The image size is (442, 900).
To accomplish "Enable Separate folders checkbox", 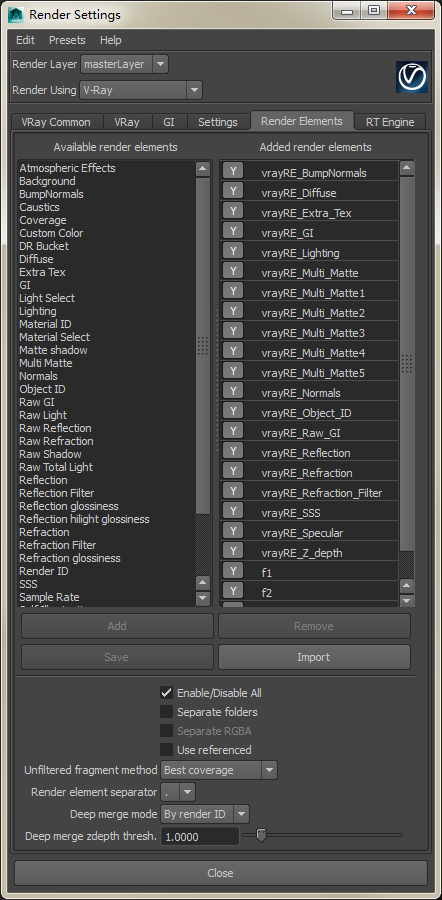I will pos(166,712).
